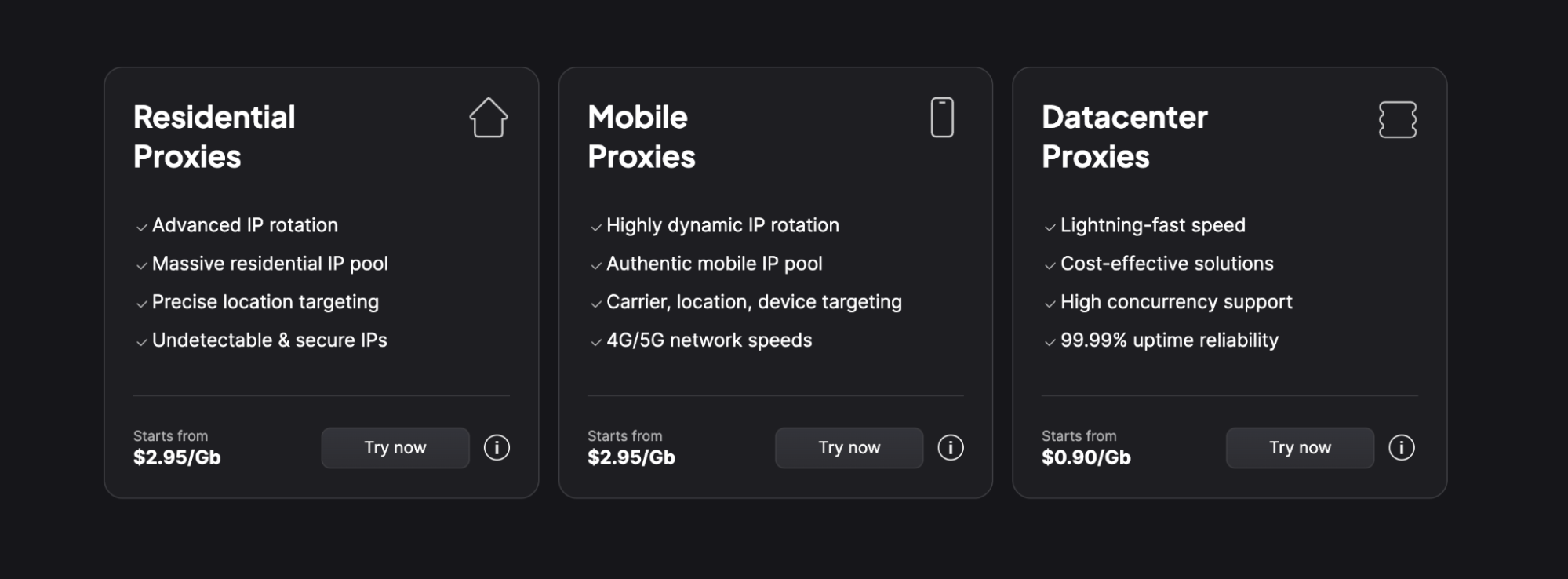
Task: Click checkmark next to Advanced IP rotation
Action: click(x=142, y=228)
